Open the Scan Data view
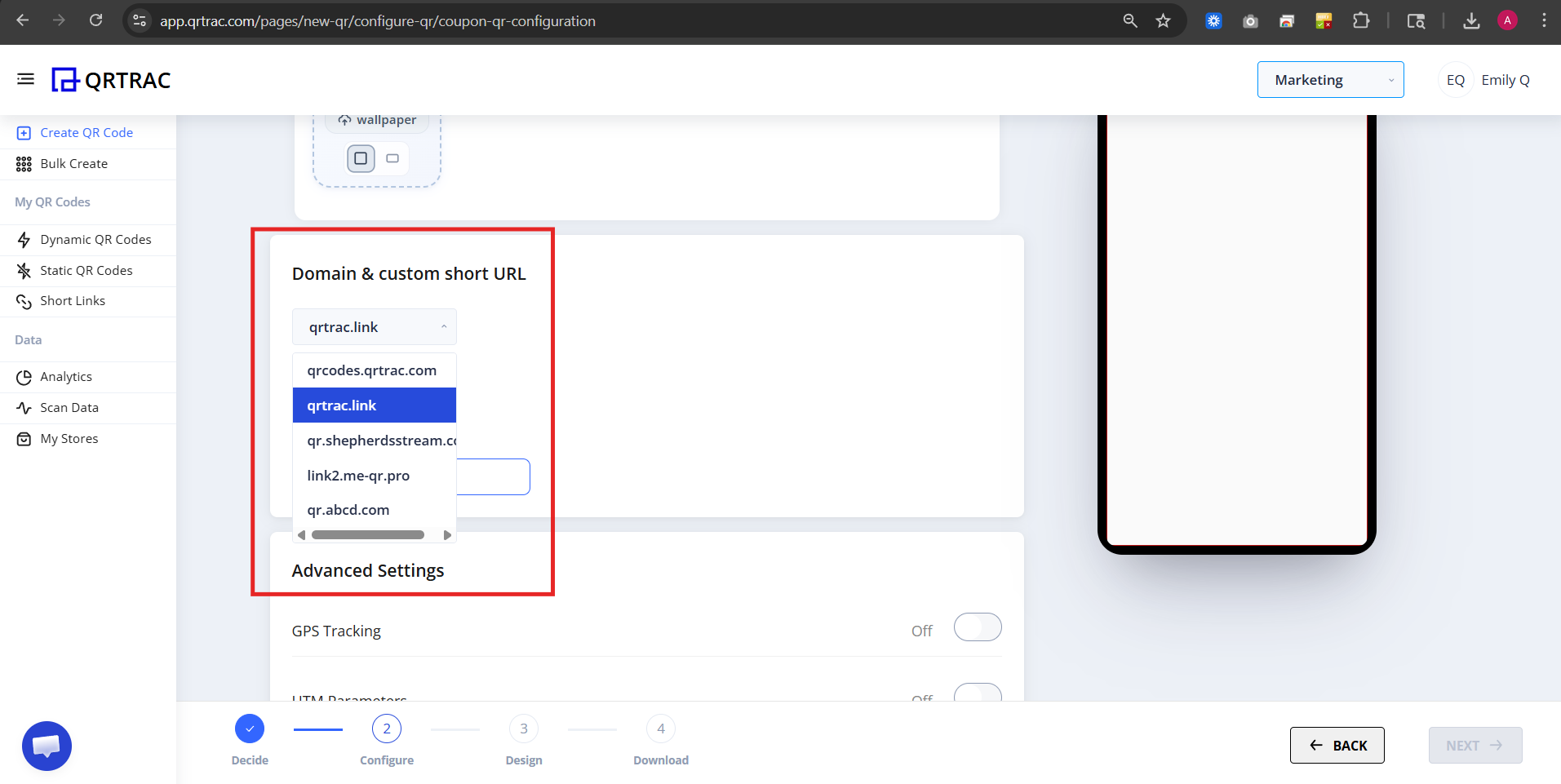1561x784 pixels. (x=69, y=407)
